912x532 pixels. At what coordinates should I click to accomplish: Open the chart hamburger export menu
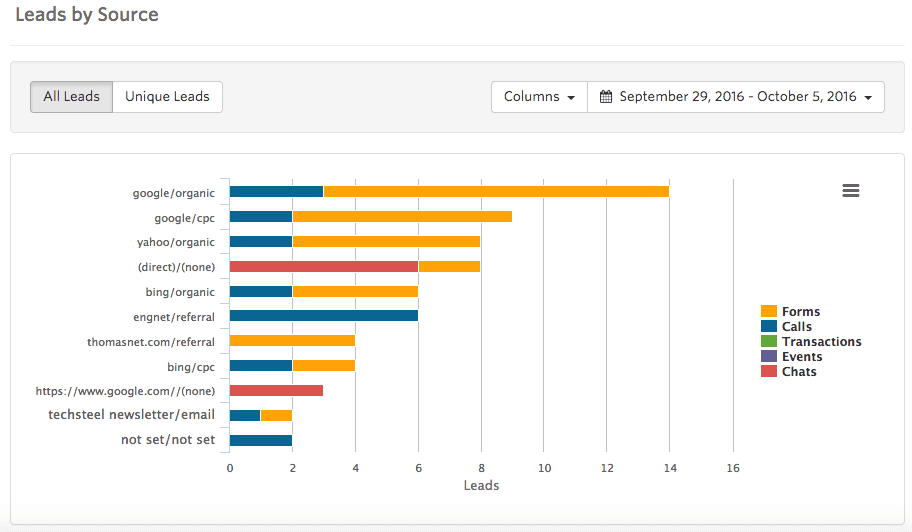[x=850, y=190]
